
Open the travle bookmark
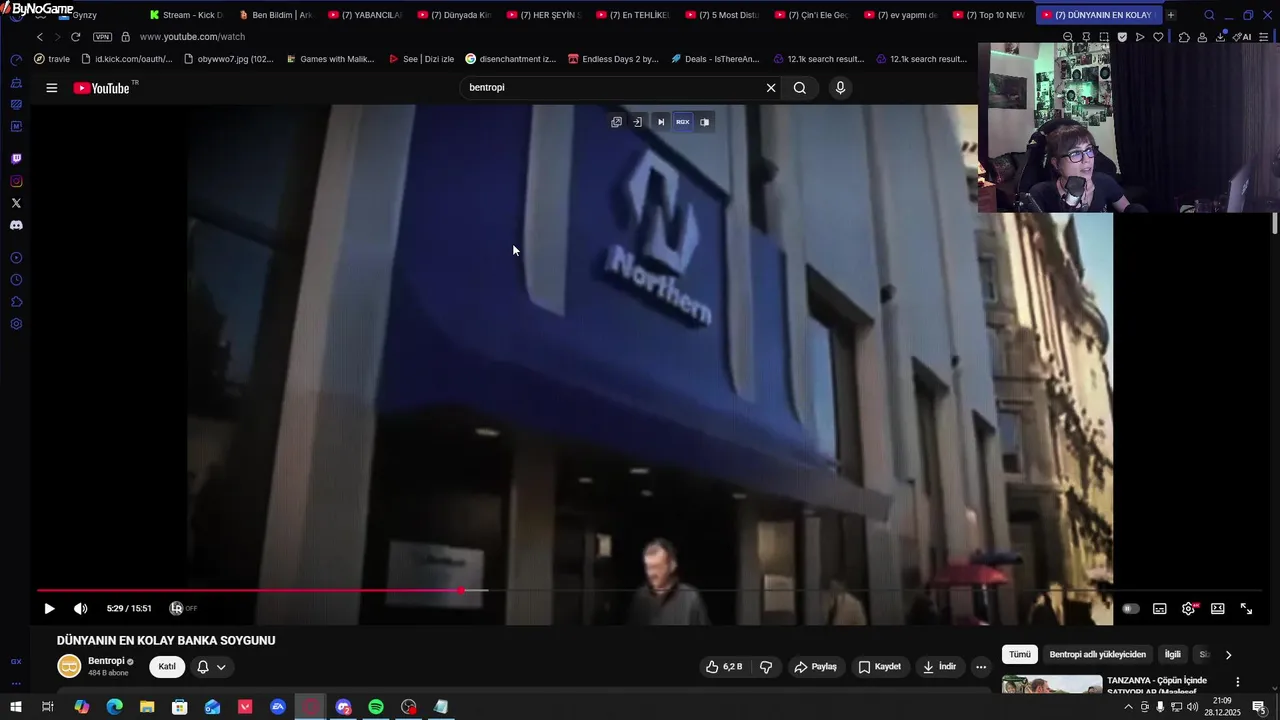coord(52,59)
